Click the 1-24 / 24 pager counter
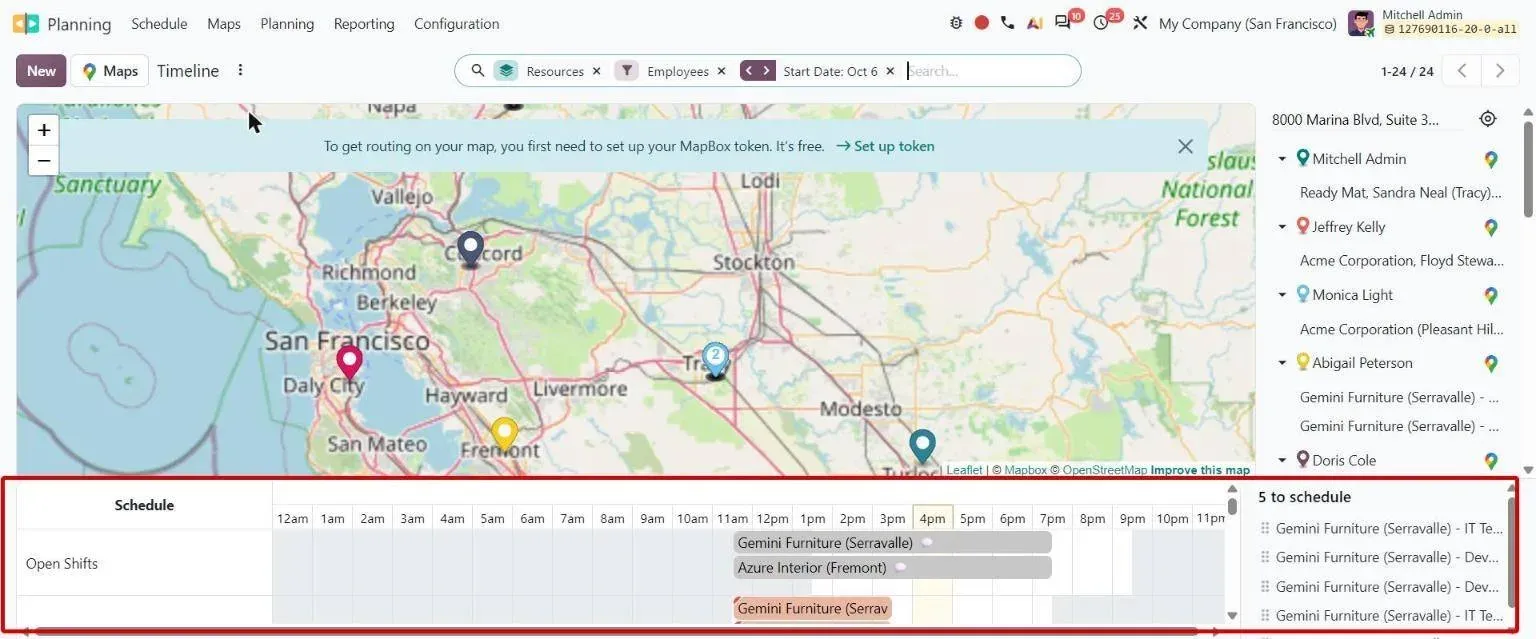 [x=1407, y=71]
